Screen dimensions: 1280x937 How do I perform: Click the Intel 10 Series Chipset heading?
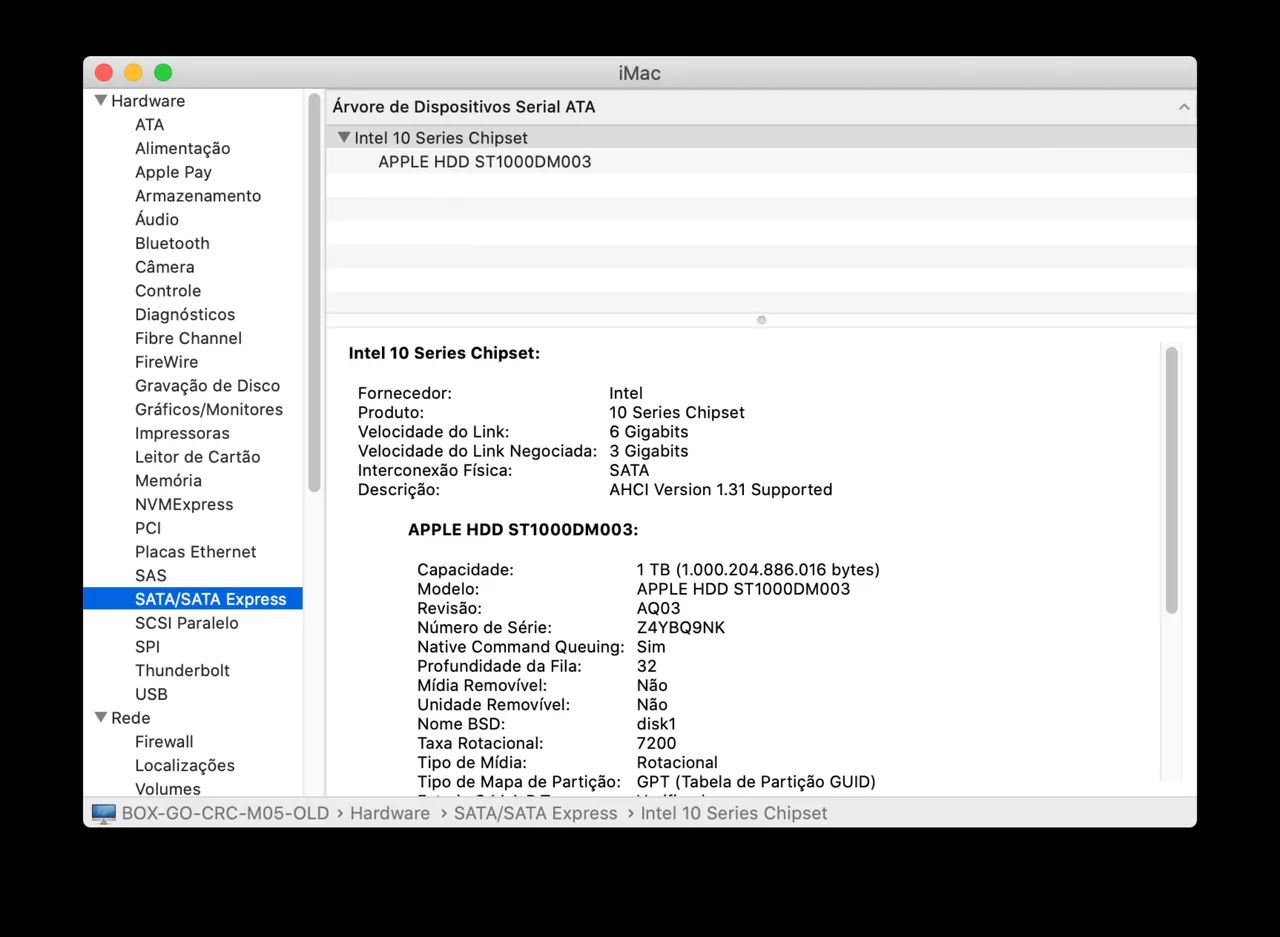pos(444,353)
